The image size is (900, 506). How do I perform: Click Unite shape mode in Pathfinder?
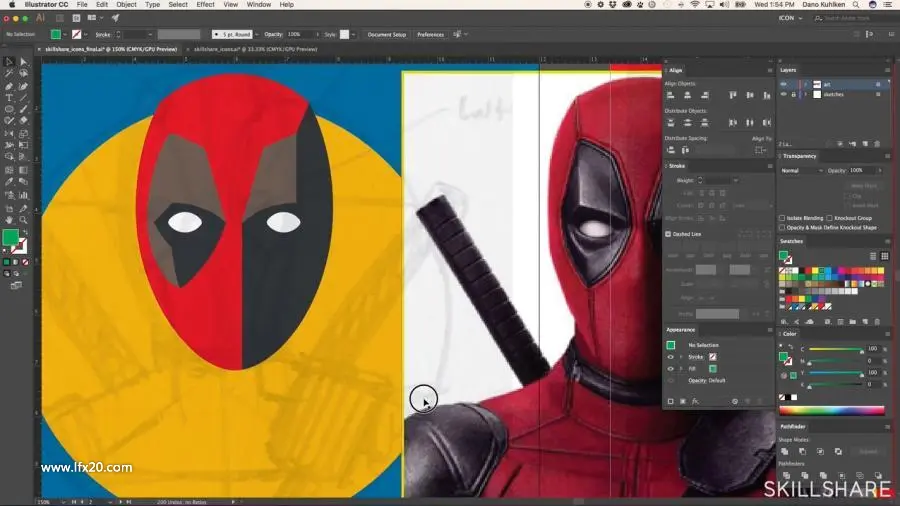point(785,451)
